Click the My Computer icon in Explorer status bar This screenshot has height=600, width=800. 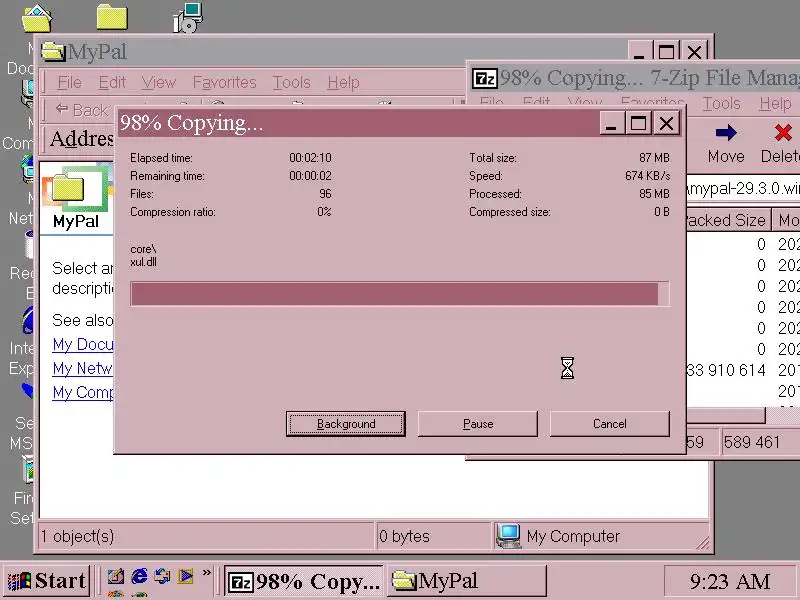click(508, 536)
